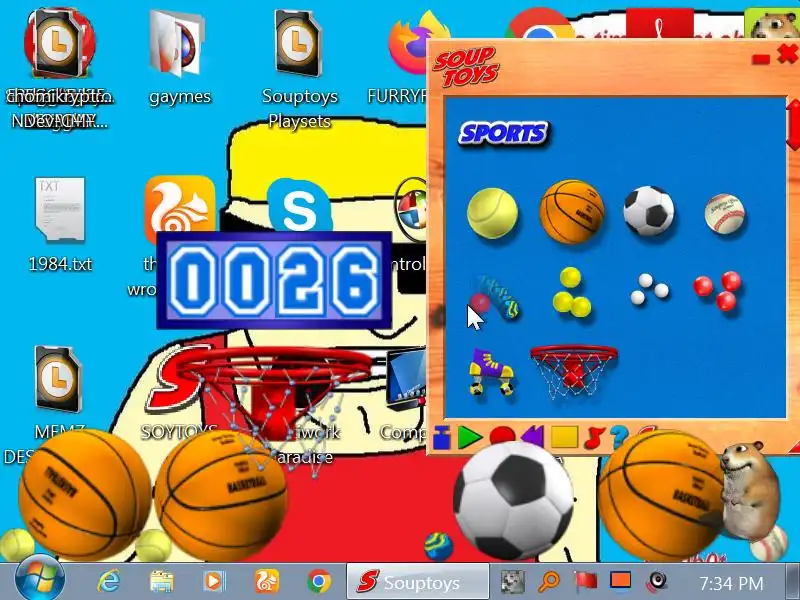Select the Skype desktop icon
The height and width of the screenshot is (600, 800).
[x=299, y=207]
